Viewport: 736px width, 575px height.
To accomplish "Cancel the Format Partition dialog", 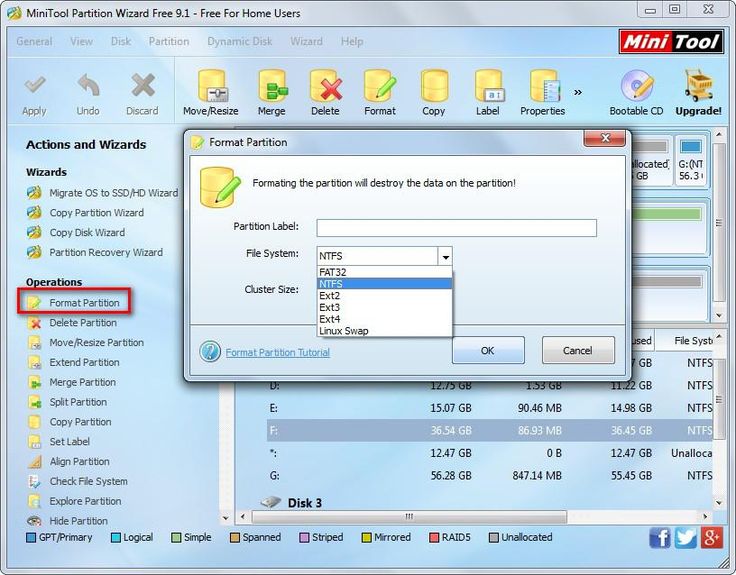I will pos(578,350).
